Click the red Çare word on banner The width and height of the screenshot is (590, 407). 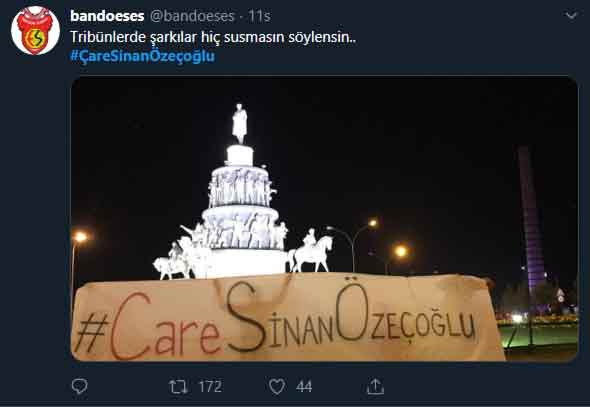(x=166, y=326)
